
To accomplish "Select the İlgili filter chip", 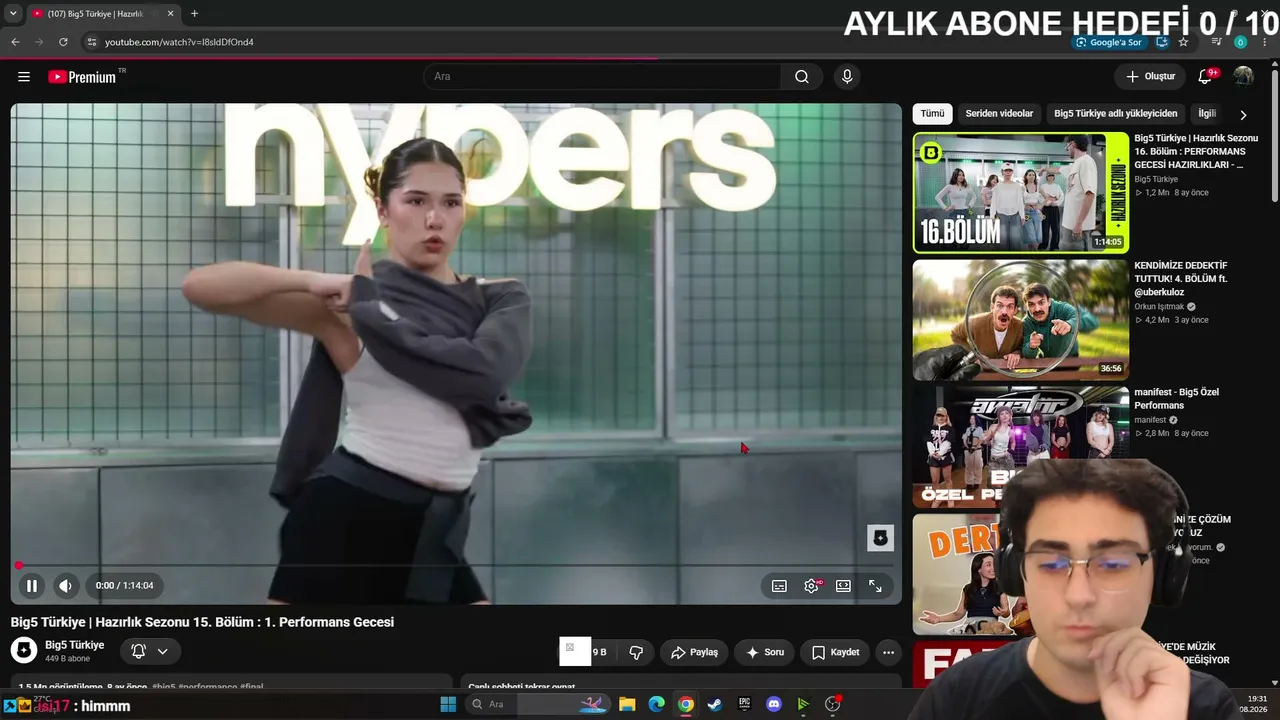I will [x=1207, y=114].
